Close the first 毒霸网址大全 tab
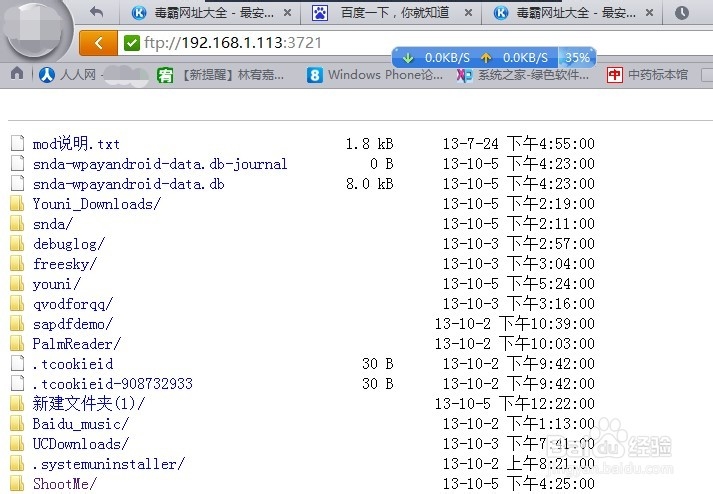The width and height of the screenshot is (713, 494). pyautogui.click(x=287, y=13)
